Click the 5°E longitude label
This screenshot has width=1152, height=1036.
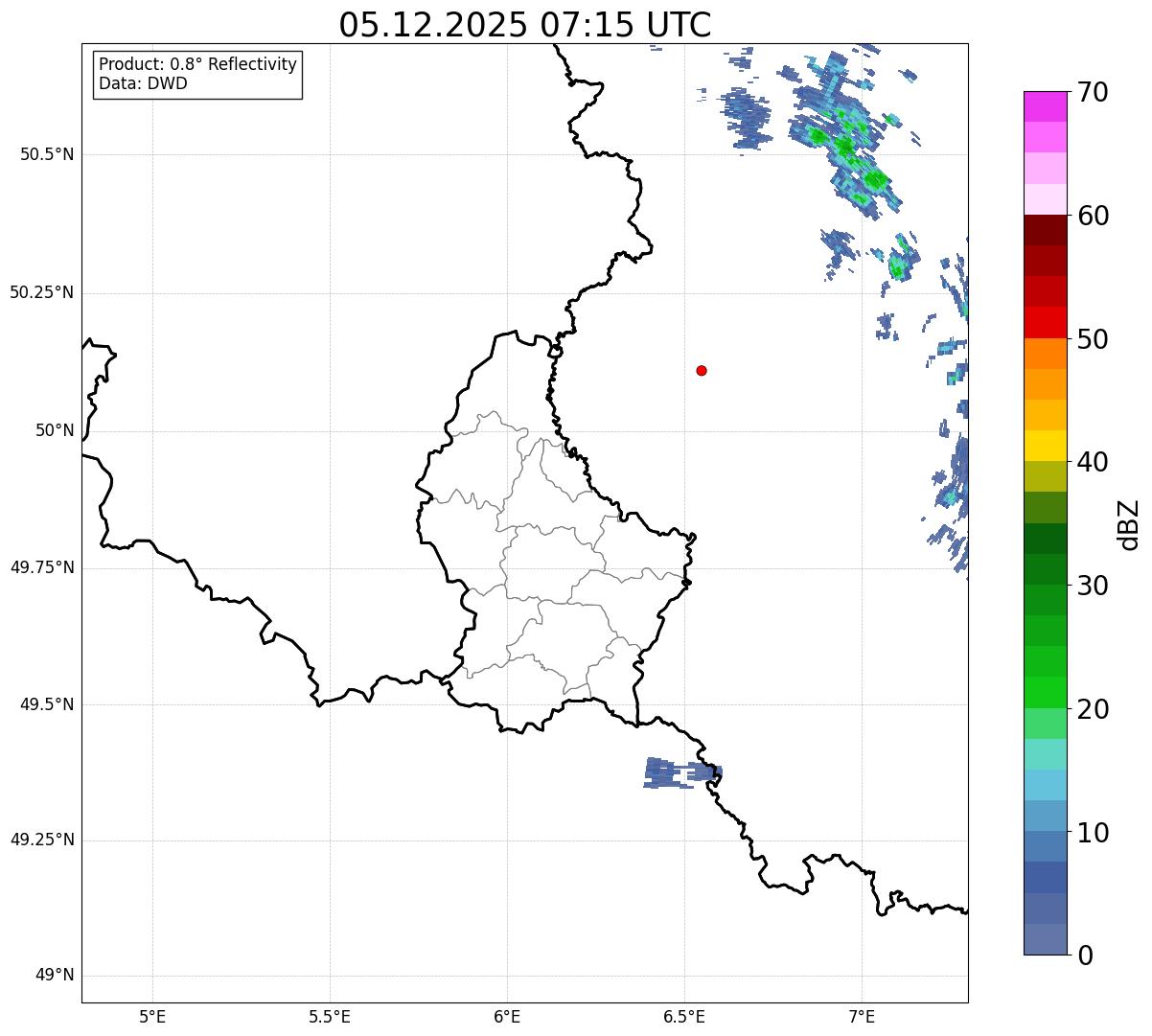(152, 1017)
